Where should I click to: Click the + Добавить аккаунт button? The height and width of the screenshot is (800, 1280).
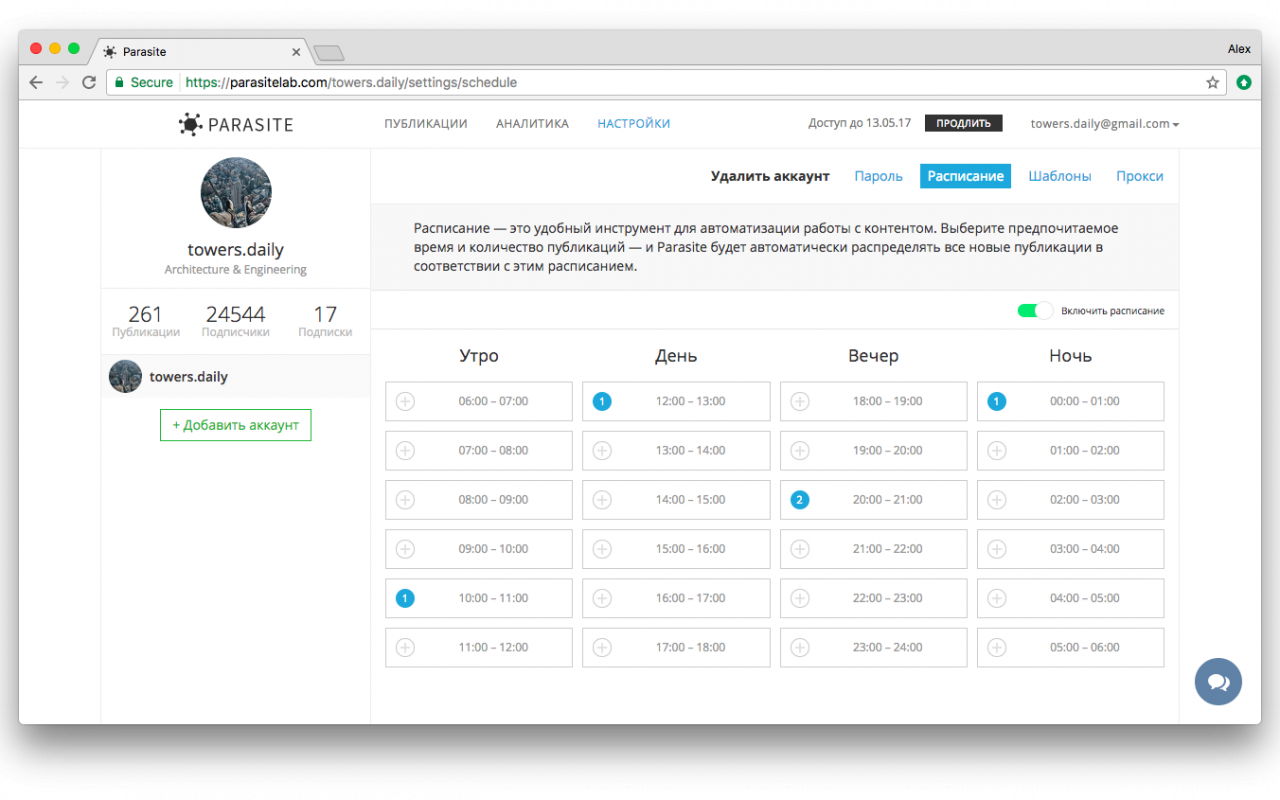click(x=236, y=425)
